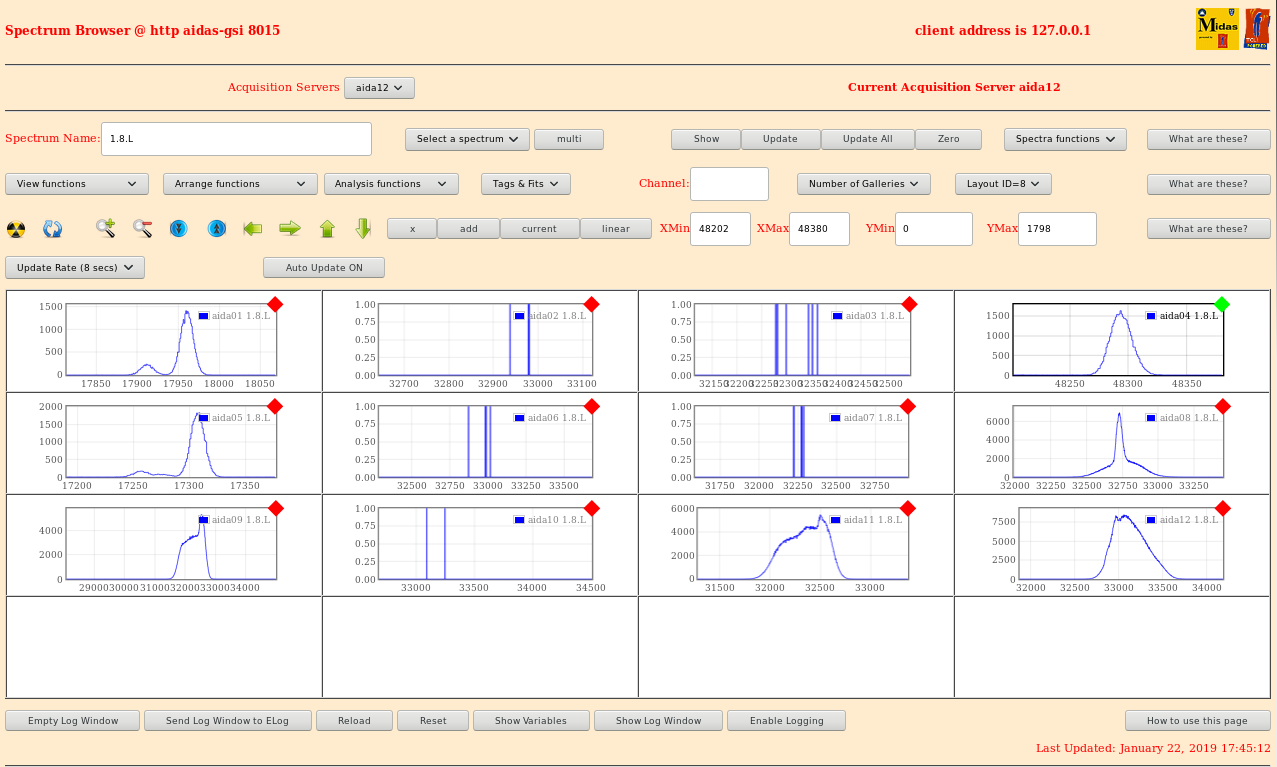The width and height of the screenshot is (1277, 767).
Task: Click the green diamond marker on aida04
Action: pyautogui.click(x=1221, y=304)
